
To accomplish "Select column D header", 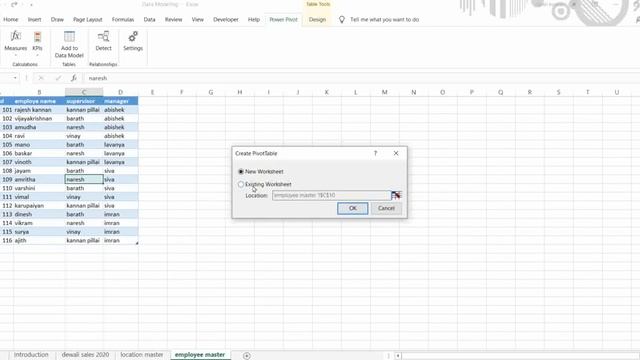I will 120,92.
